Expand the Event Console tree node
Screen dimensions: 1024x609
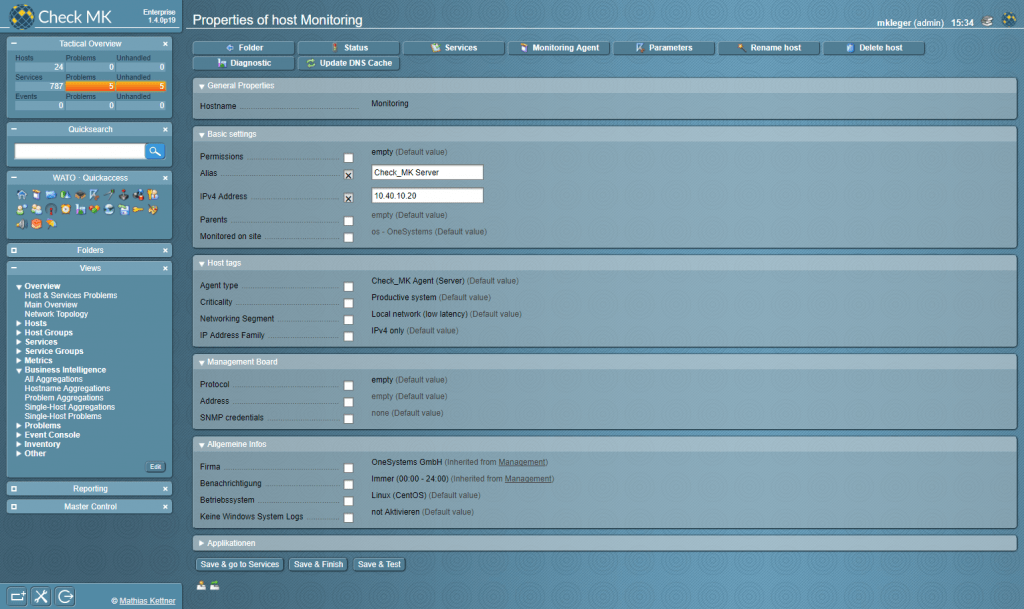[19, 435]
